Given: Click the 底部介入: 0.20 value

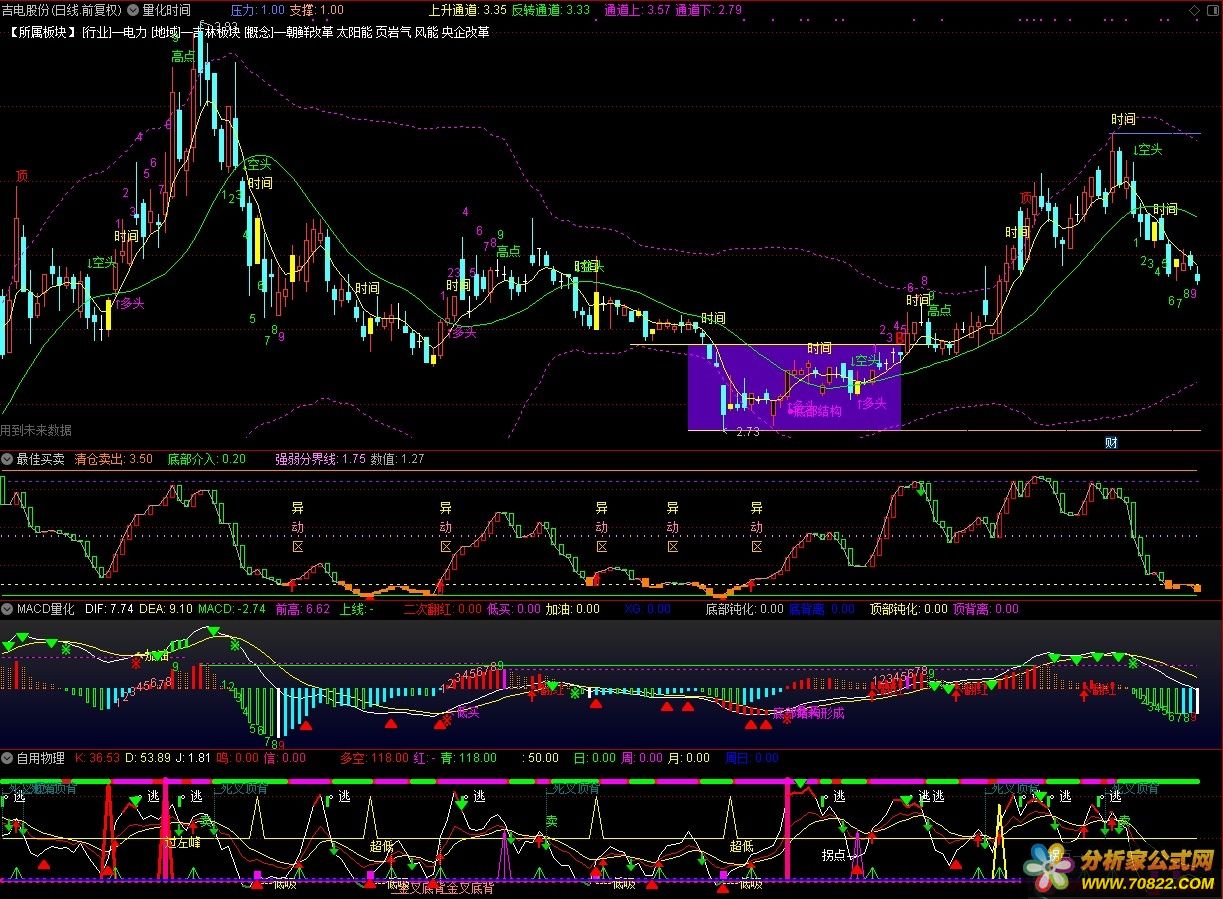Looking at the screenshot, I should 206,459.
